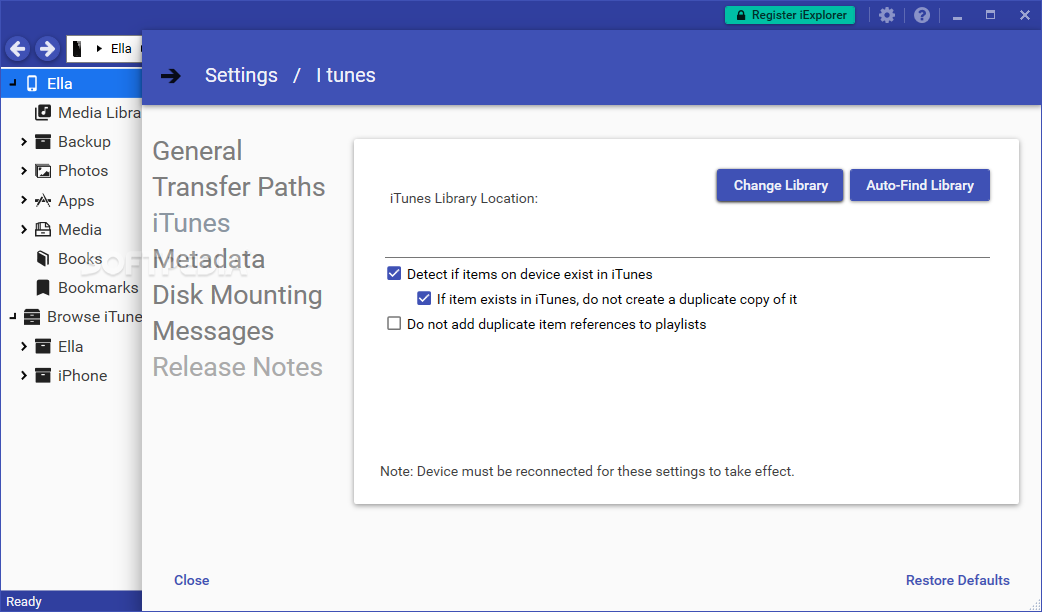Screen dimensions: 1042x612
Task: Select Books in the sidebar tree
Action: pos(80,258)
